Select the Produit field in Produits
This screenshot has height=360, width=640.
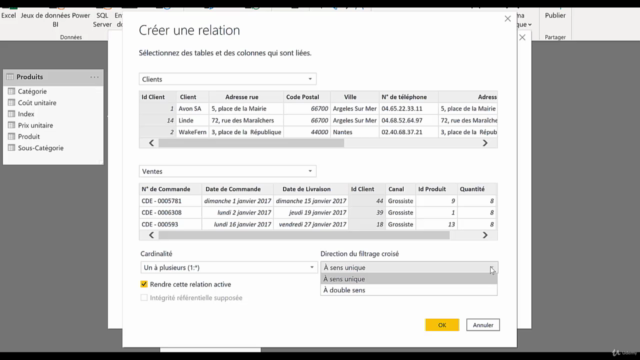[29, 137]
